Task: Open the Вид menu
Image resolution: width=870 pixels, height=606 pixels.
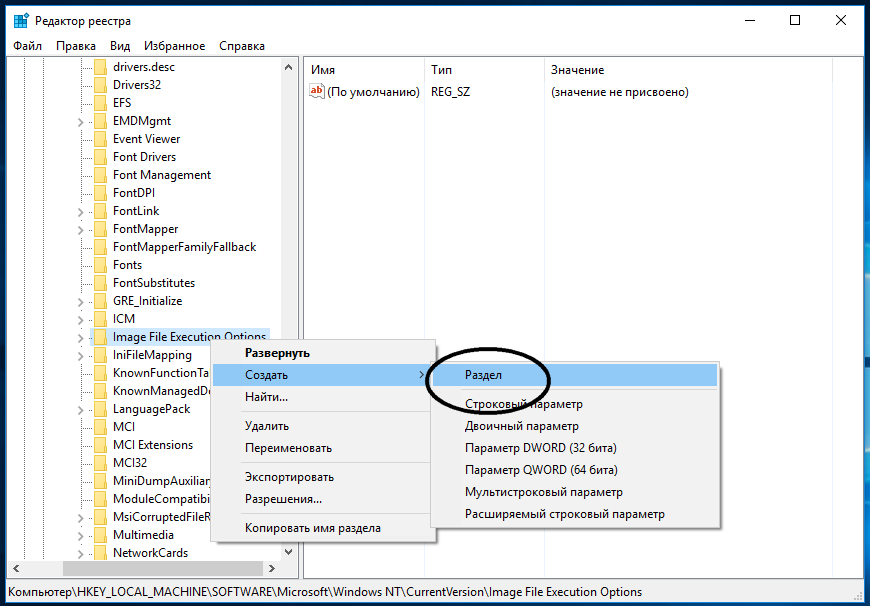Action: pyautogui.click(x=120, y=46)
